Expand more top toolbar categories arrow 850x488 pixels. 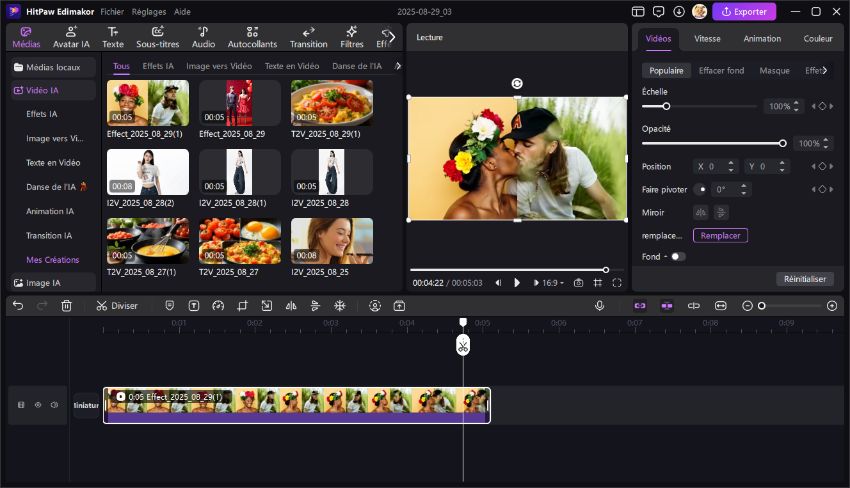pyautogui.click(x=392, y=37)
